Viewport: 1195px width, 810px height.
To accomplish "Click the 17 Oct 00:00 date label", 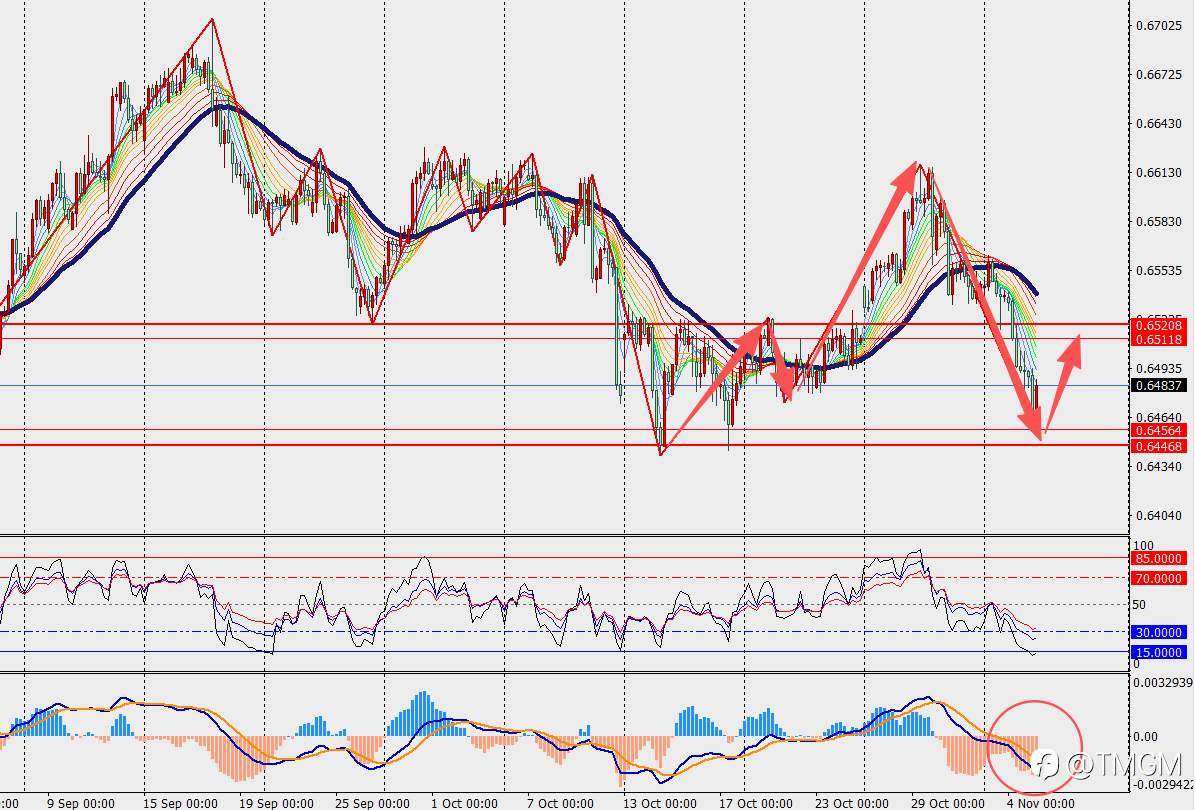I will tap(755, 803).
